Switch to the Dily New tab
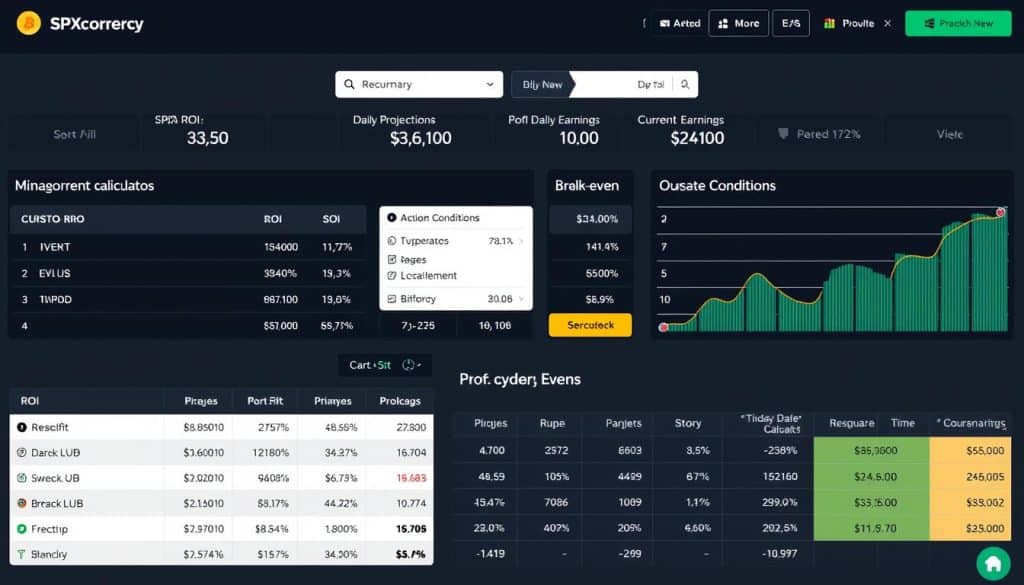The height and width of the screenshot is (585, 1024). (x=543, y=85)
